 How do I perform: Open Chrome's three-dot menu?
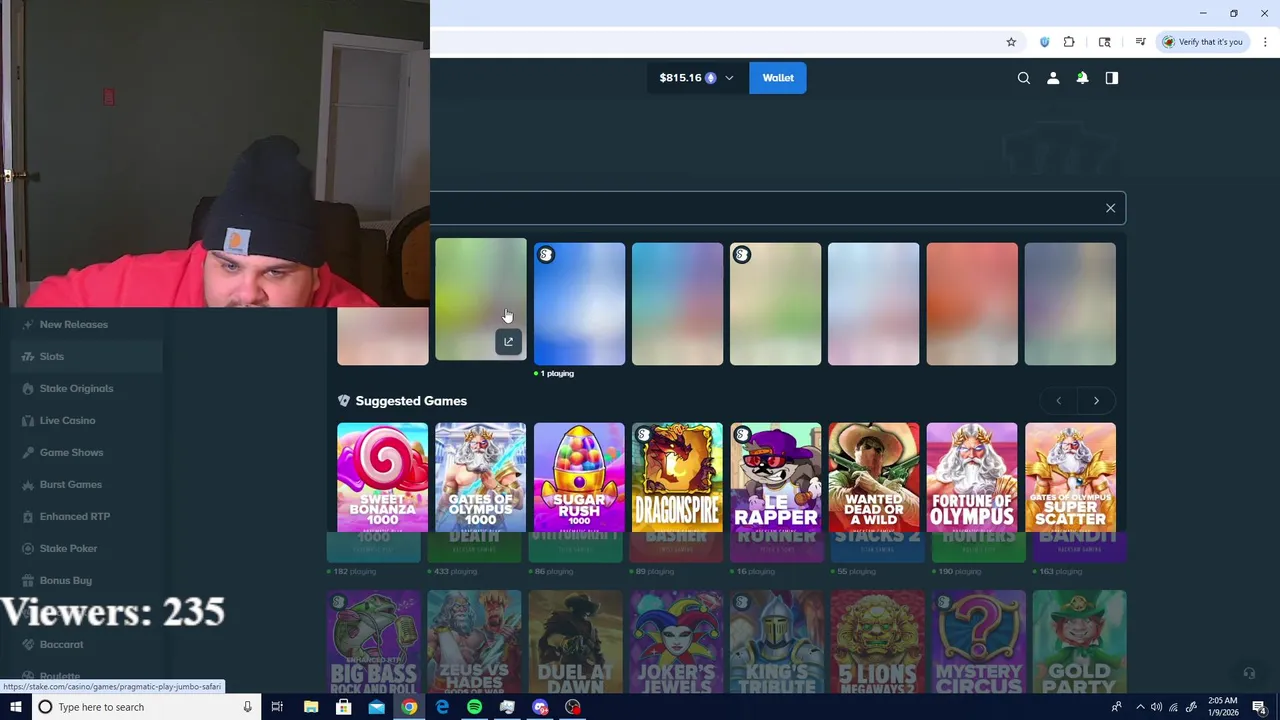pos(1264,42)
